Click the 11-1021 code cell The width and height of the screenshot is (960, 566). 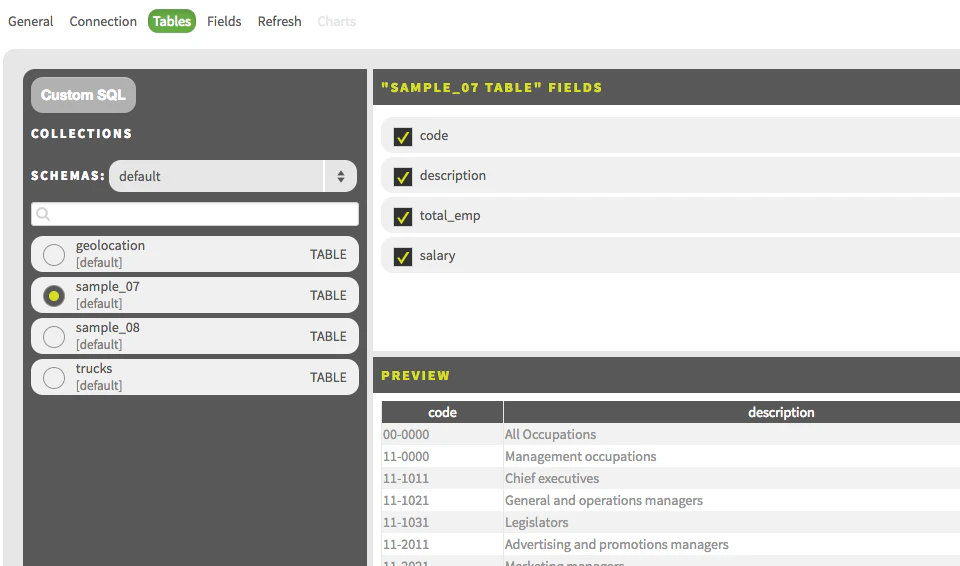click(x=442, y=500)
